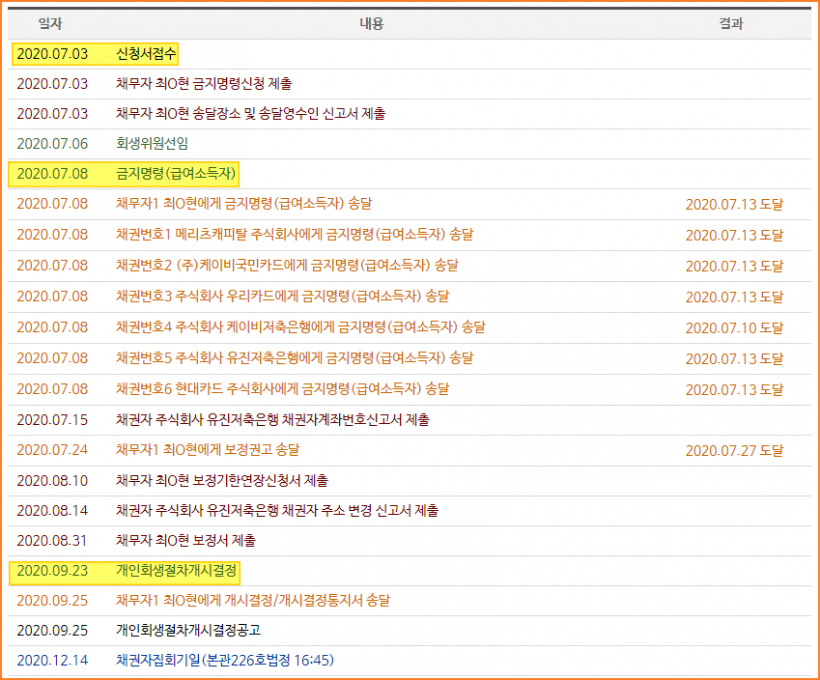Select the 채권번호3 주식회사 우리카드 entry

pos(282,296)
